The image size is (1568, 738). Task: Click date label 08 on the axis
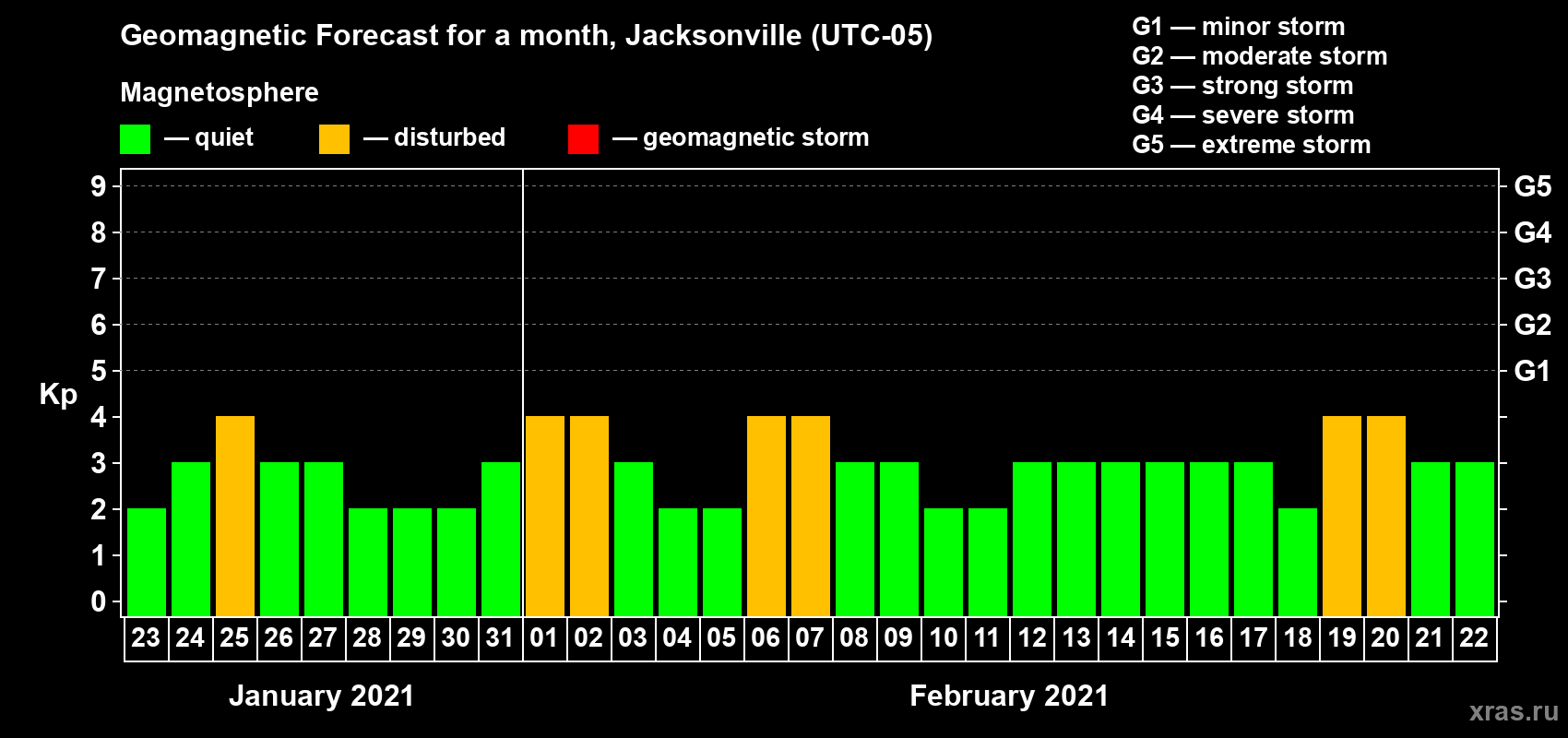(x=854, y=637)
